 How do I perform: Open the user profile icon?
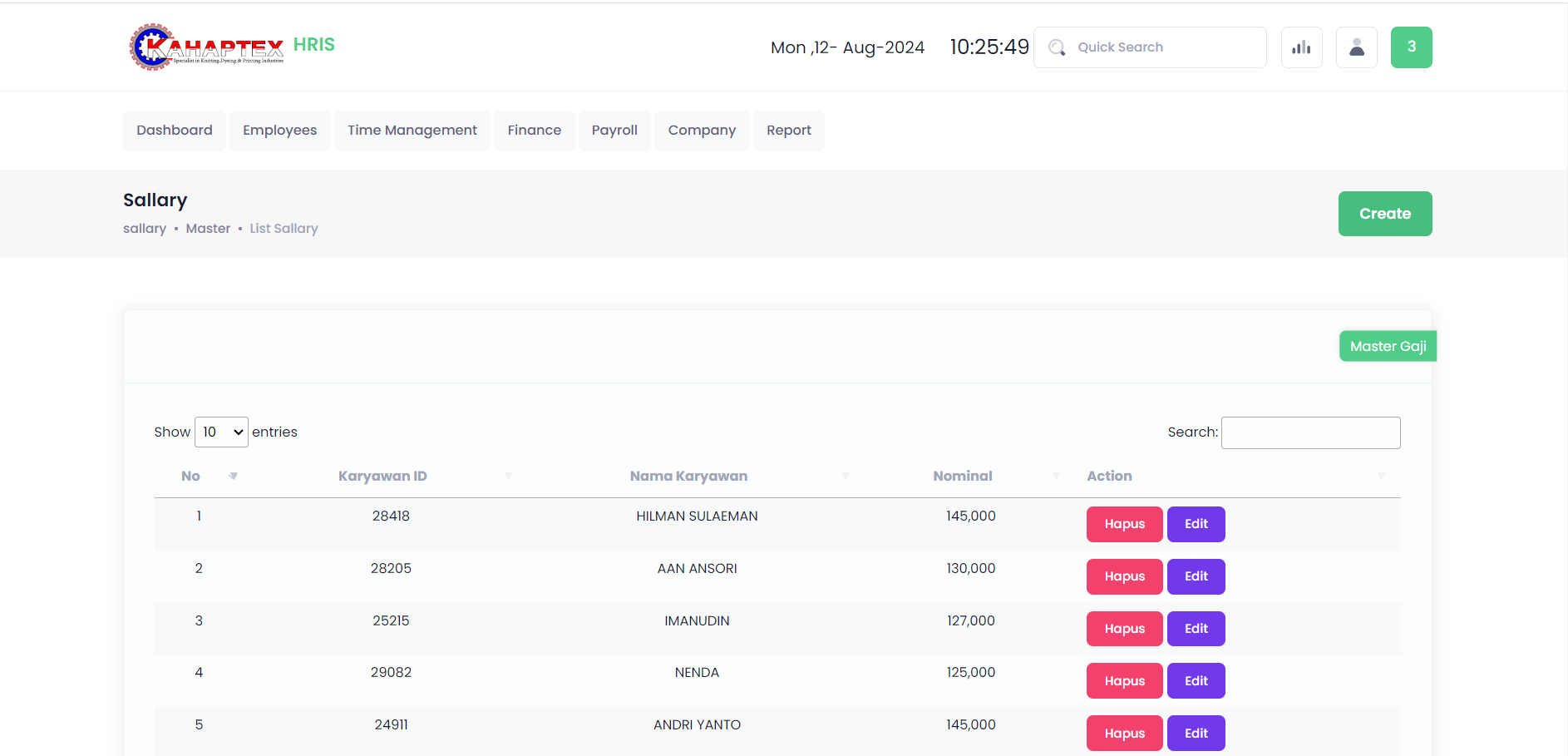click(1356, 47)
